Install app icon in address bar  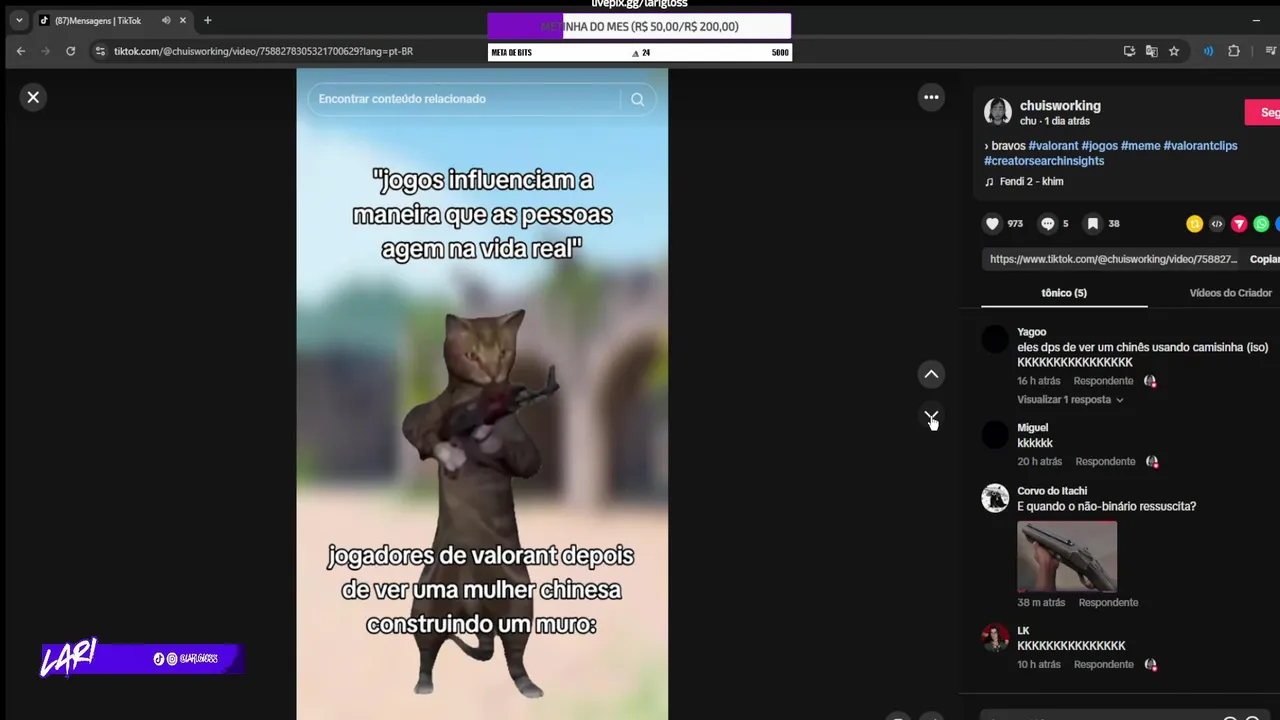click(1130, 51)
